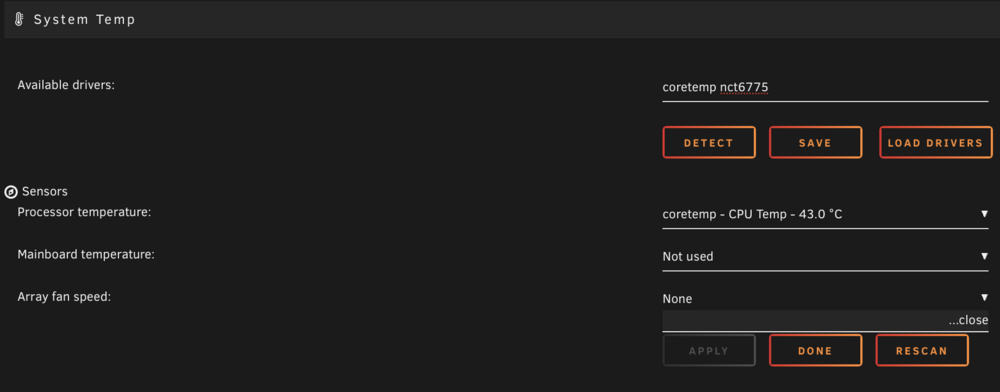This screenshot has width=1000, height=392.
Task: Select the Sensors section label
Action: [x=45, y=191]
